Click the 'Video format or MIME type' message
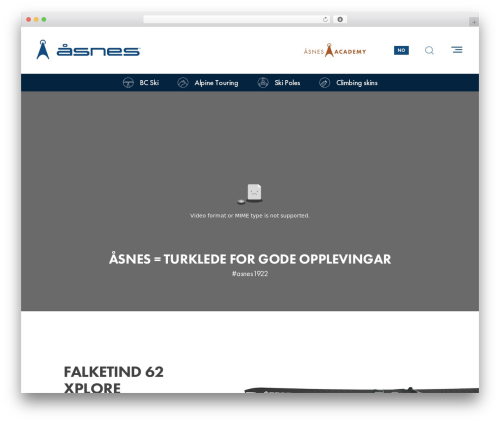This screenshot has width=500, height=423. (250, 216)
